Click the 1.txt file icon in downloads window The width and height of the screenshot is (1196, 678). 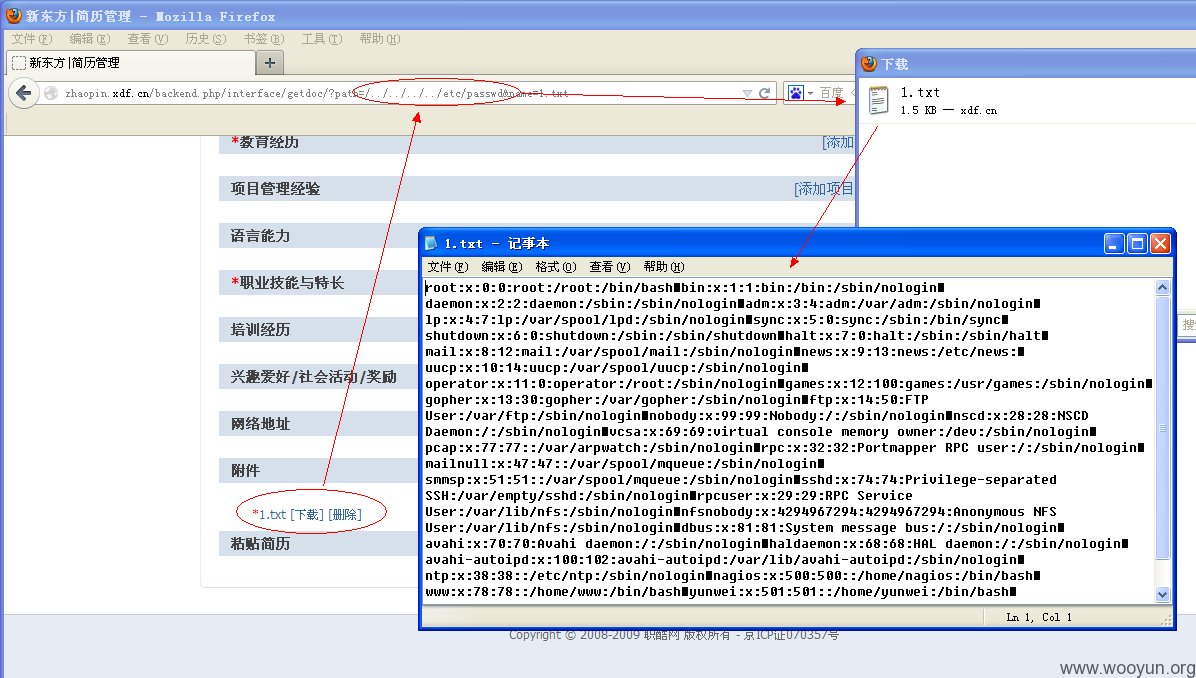click(x=879, y=100)
